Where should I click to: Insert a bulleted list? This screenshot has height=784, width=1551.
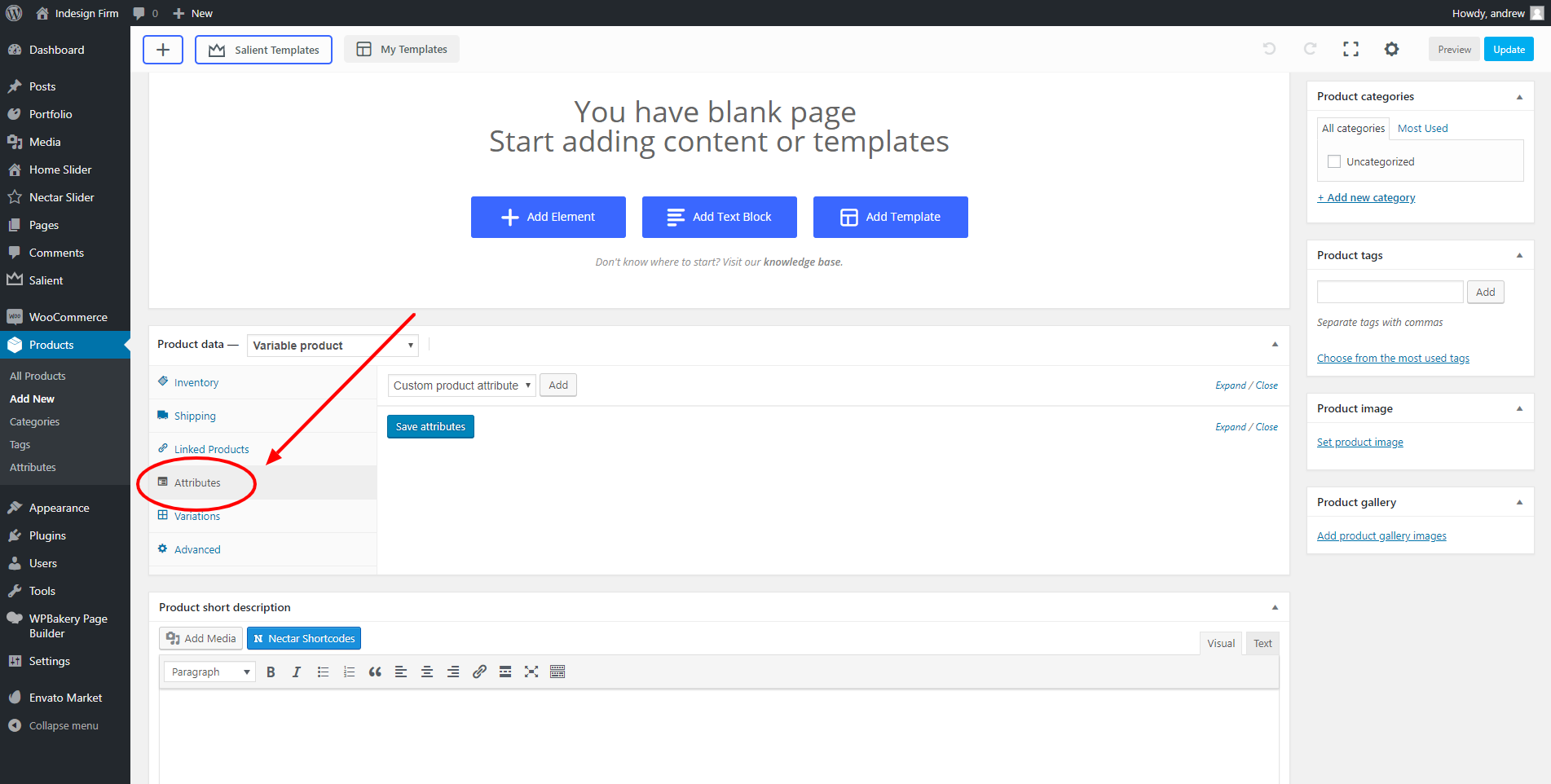[323, 672]
